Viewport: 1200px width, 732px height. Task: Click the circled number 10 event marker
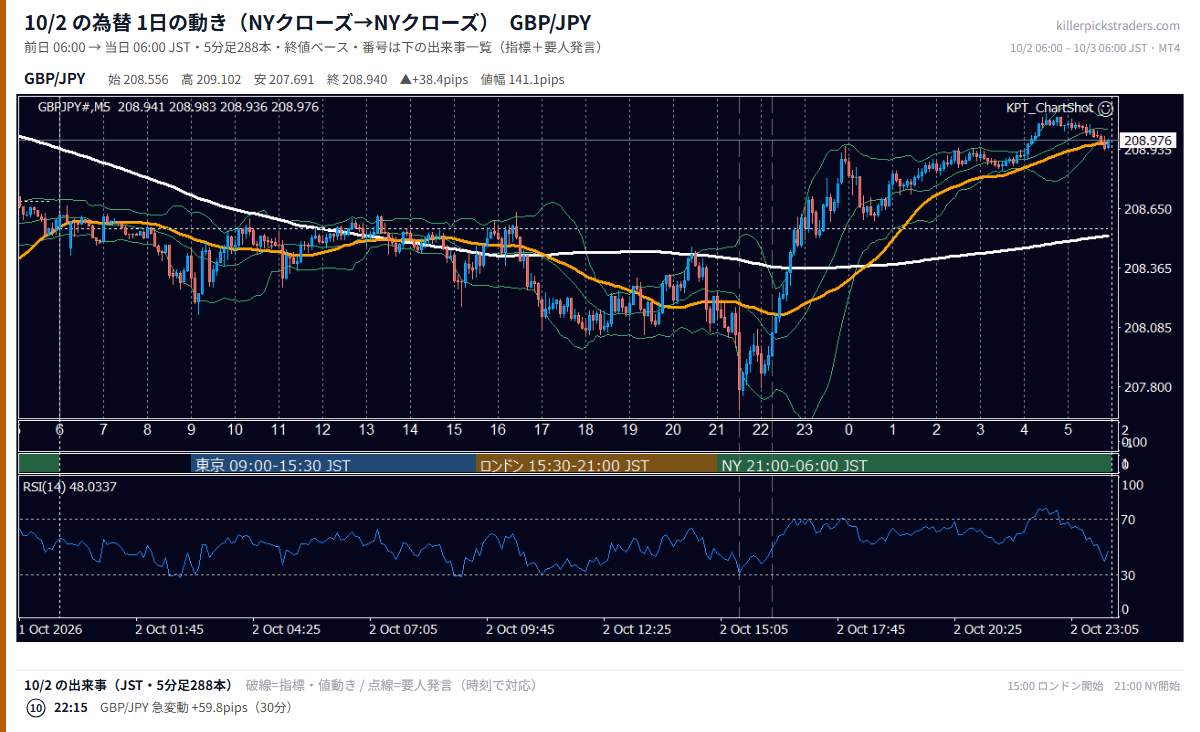coord(35,708)
